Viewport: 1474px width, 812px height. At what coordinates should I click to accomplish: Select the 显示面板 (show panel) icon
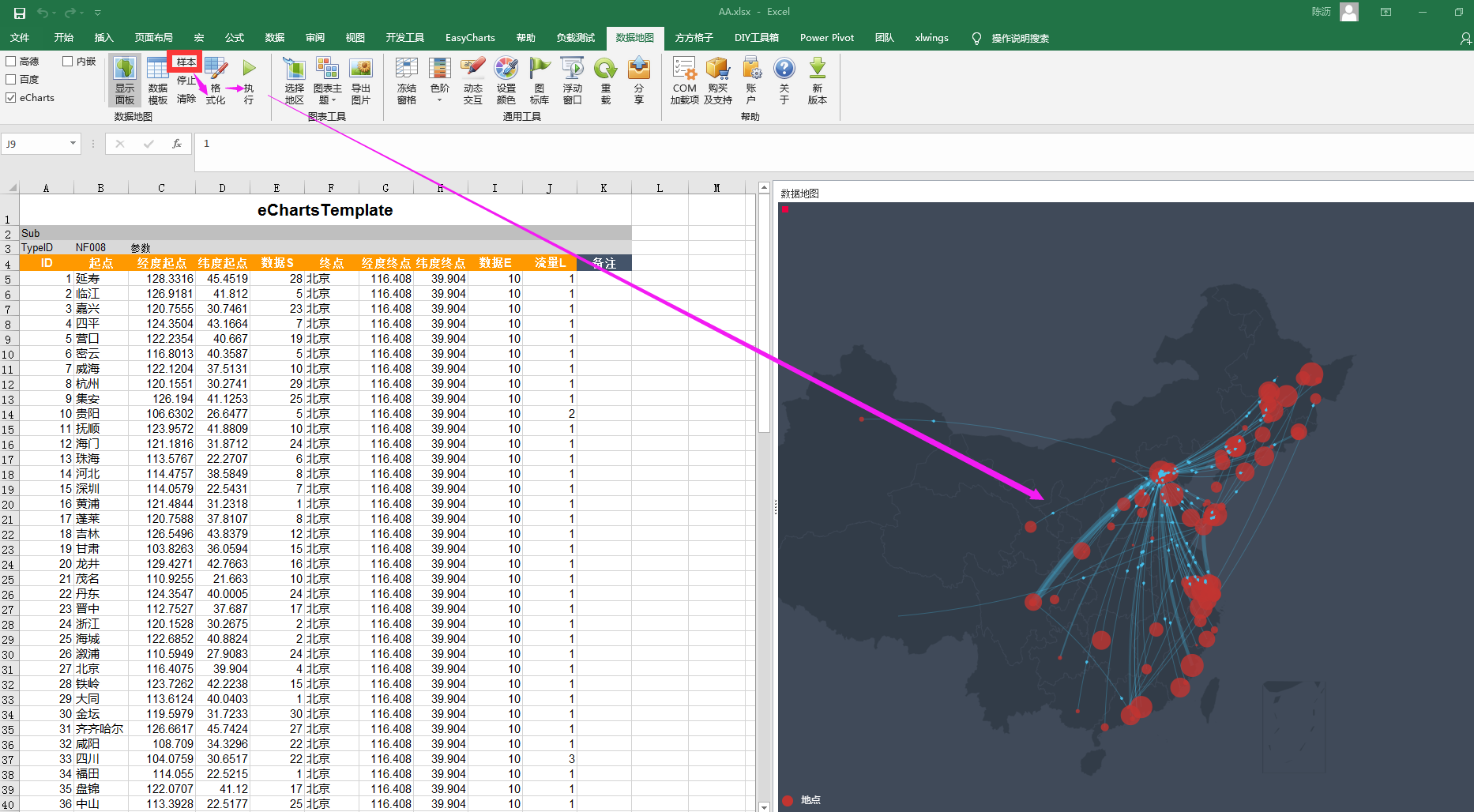click(124, 79)
